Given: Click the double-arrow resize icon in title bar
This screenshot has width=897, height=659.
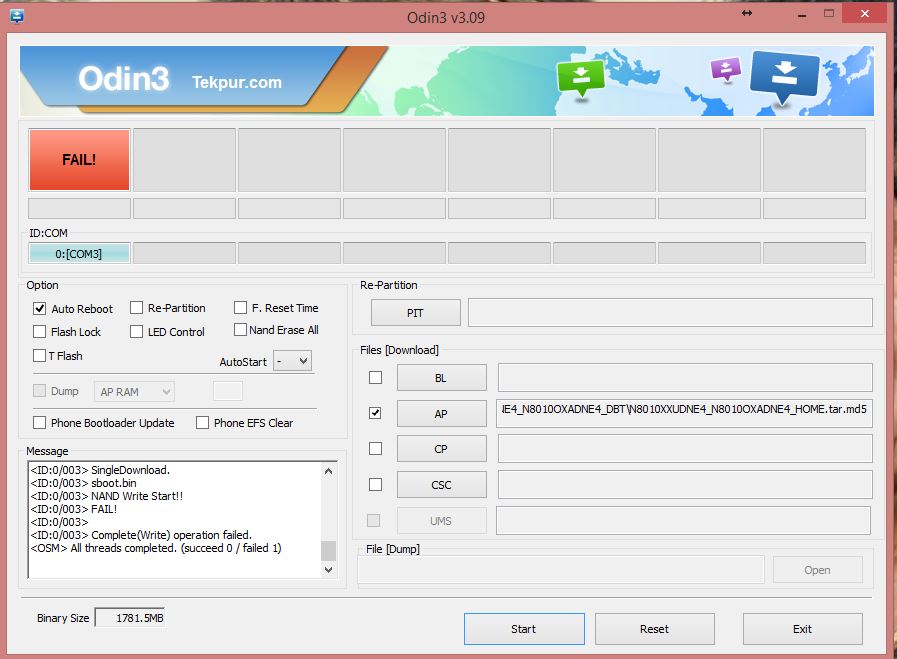Looking at the screenshot, I should [747, 13].
